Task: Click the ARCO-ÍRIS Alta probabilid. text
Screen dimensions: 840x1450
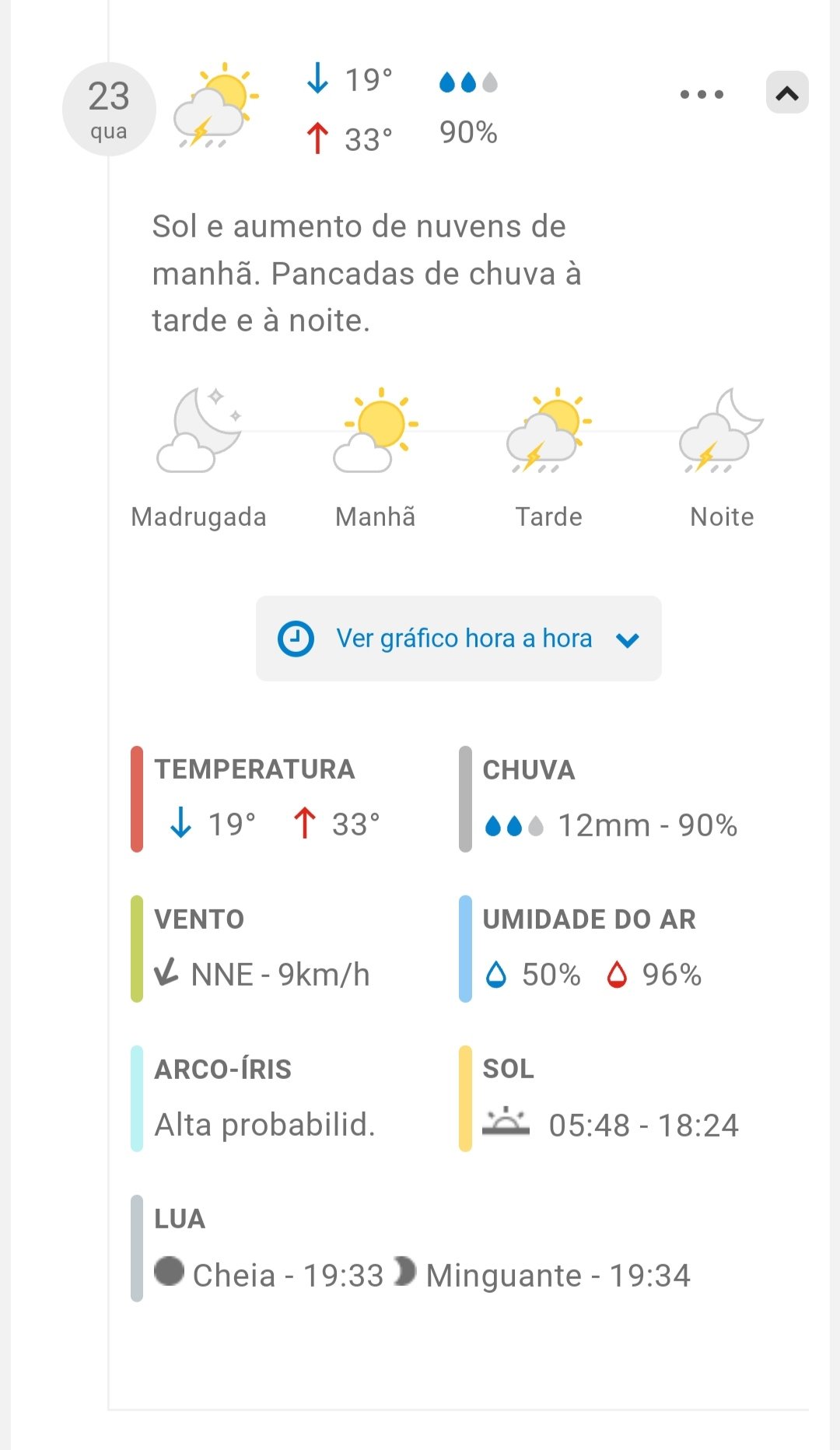Action: [264, 1124]
